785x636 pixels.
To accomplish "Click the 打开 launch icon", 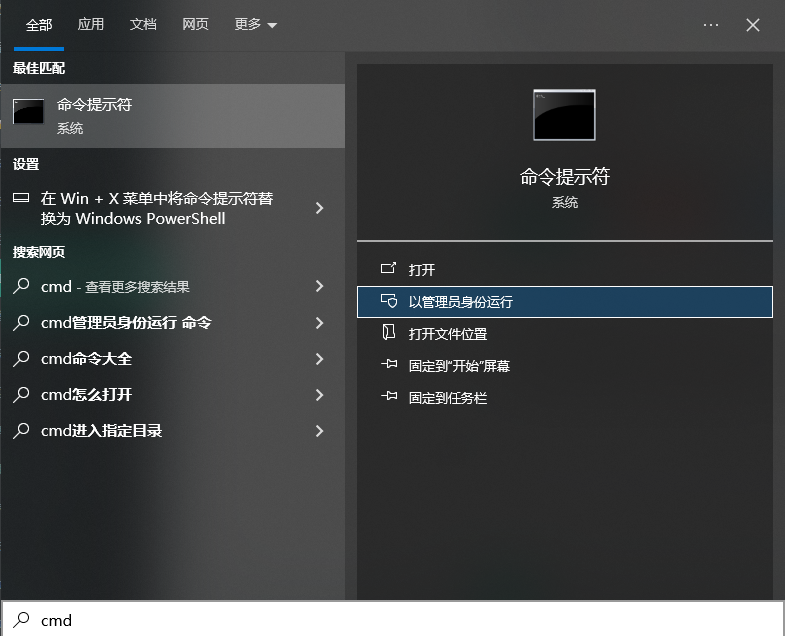I will pos(389,270).
